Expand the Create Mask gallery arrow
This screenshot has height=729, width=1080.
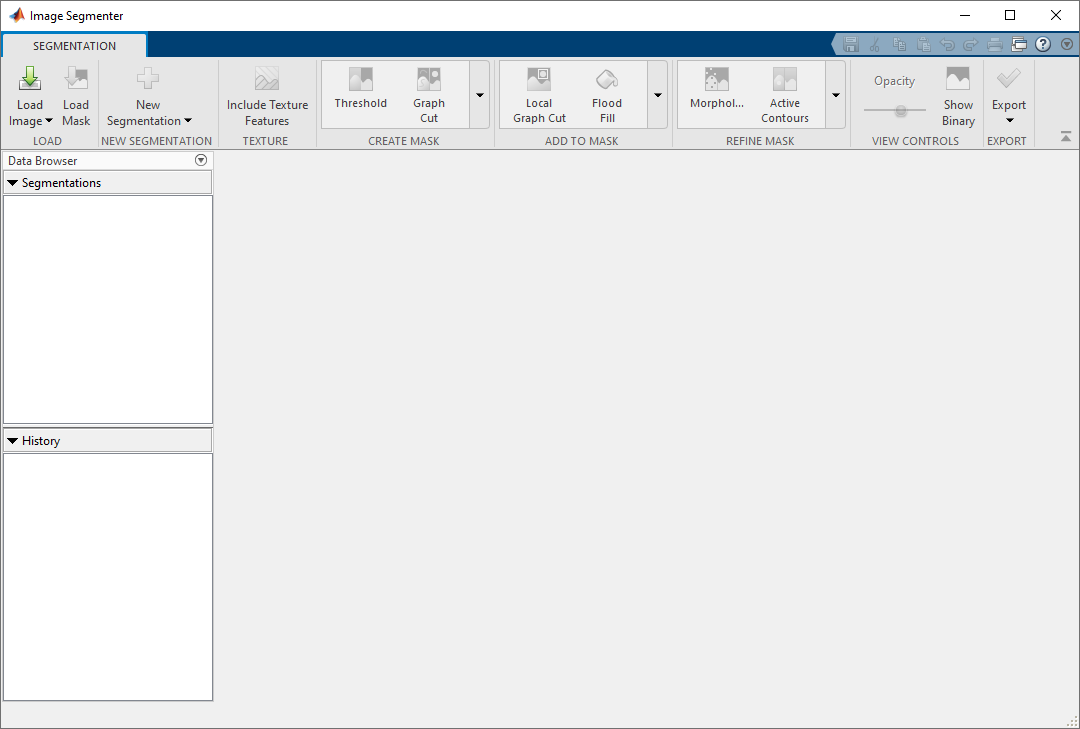[x=480, y=95]
